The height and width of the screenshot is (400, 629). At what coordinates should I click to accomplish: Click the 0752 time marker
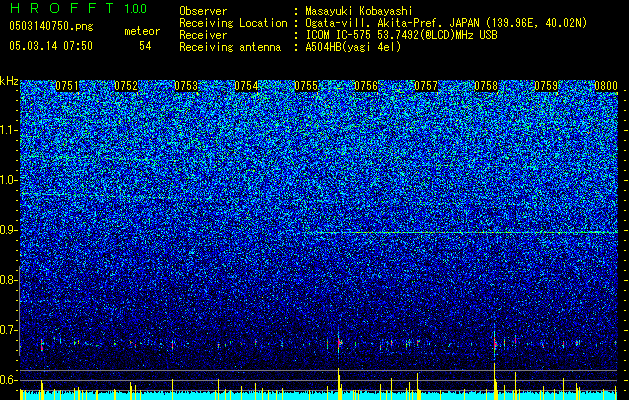tap(126, 86)
